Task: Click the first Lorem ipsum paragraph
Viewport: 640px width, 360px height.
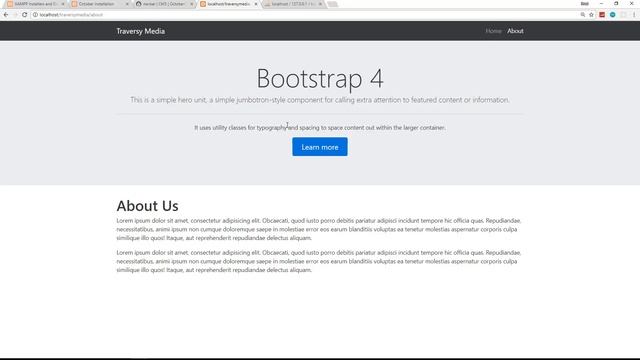Action: pyautogui.click(x=319, y=229)
